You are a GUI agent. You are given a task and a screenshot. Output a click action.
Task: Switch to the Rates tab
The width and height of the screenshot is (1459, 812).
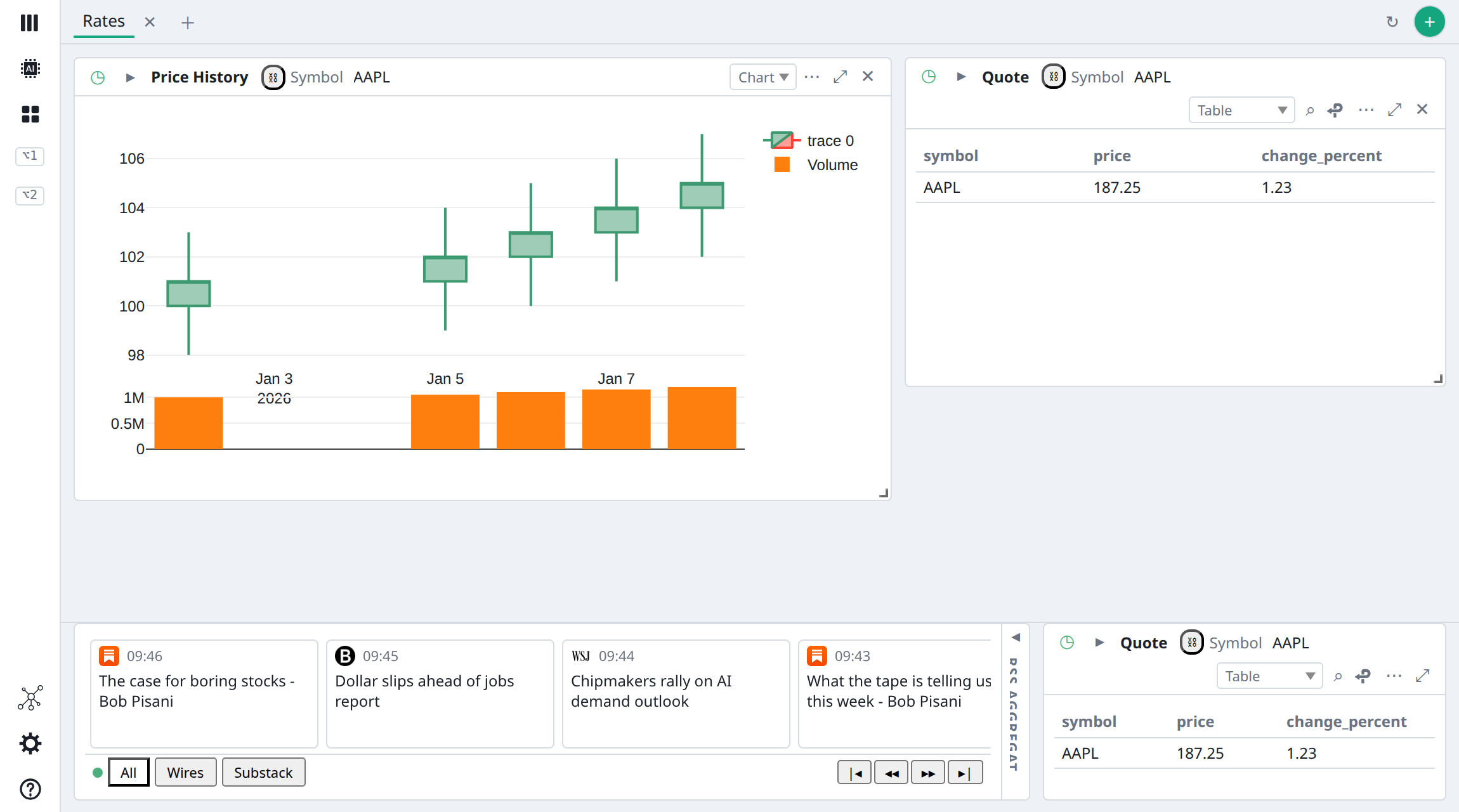pyautogui.click(x=103, y=22)
